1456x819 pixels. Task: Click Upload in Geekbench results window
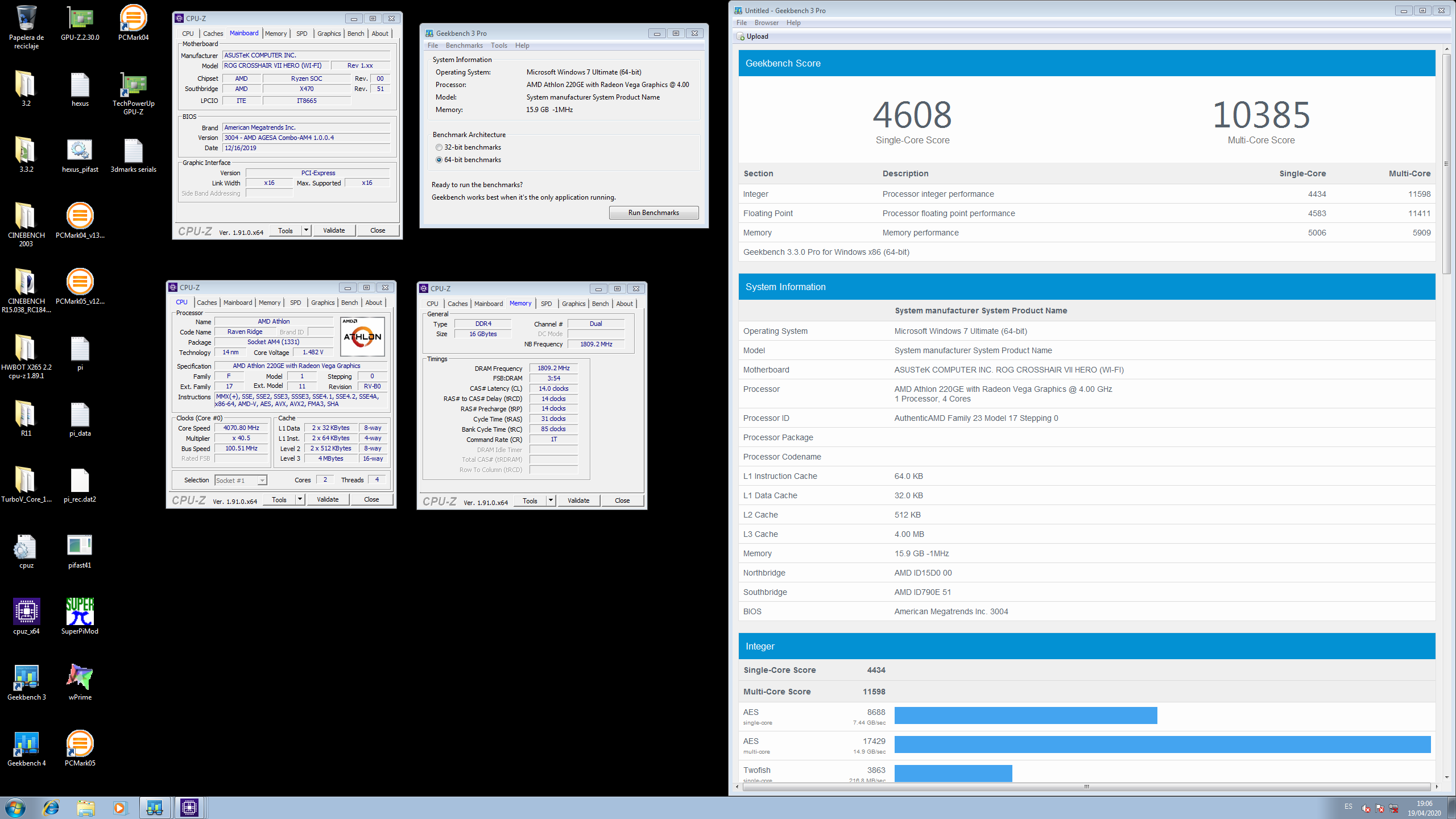[x=752, y=36]
